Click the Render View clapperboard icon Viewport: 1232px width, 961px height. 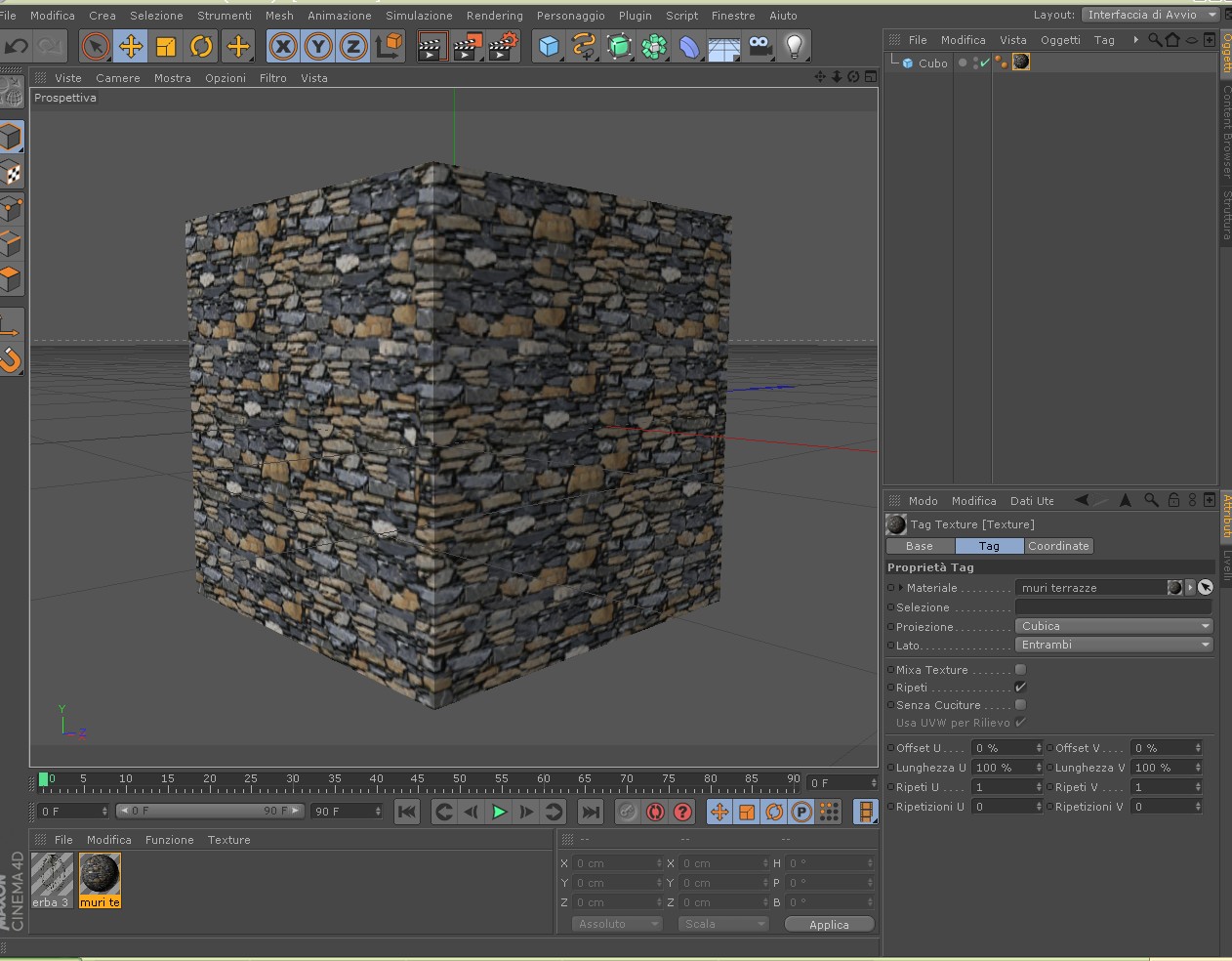[431, 46]
